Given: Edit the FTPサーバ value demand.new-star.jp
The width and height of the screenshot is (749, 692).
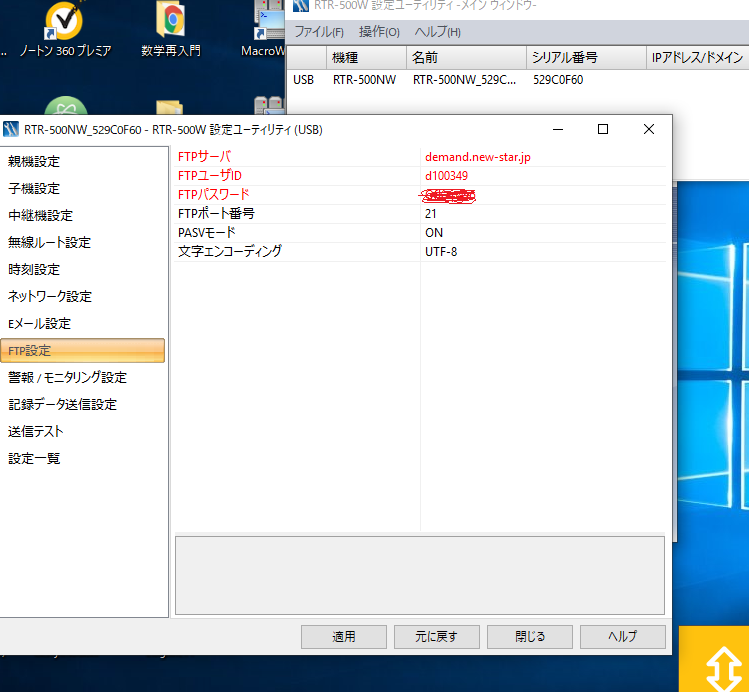Looking at the screenshot, I should tap(543, 157).
